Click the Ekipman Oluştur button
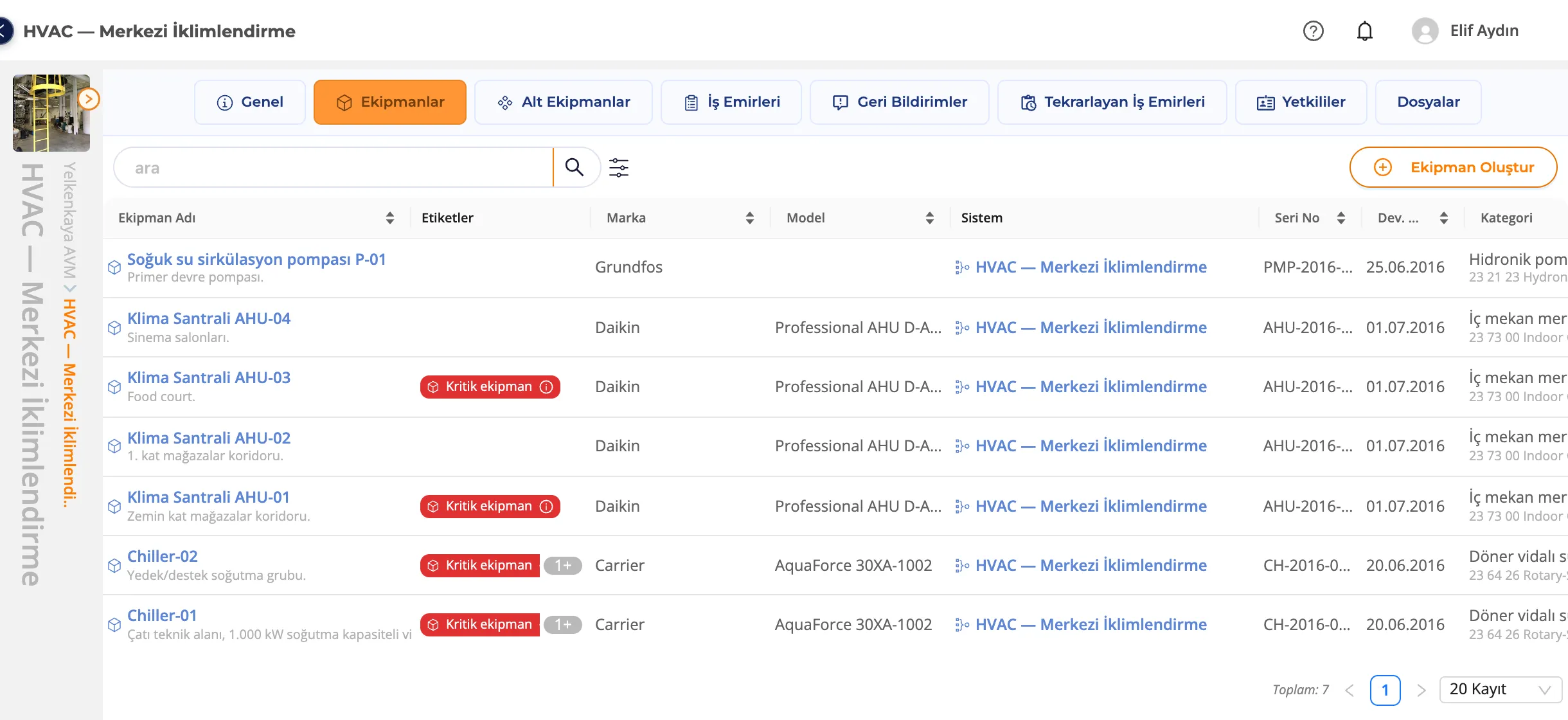Viewport: 1568px width, 720px height. point(1454,167)
